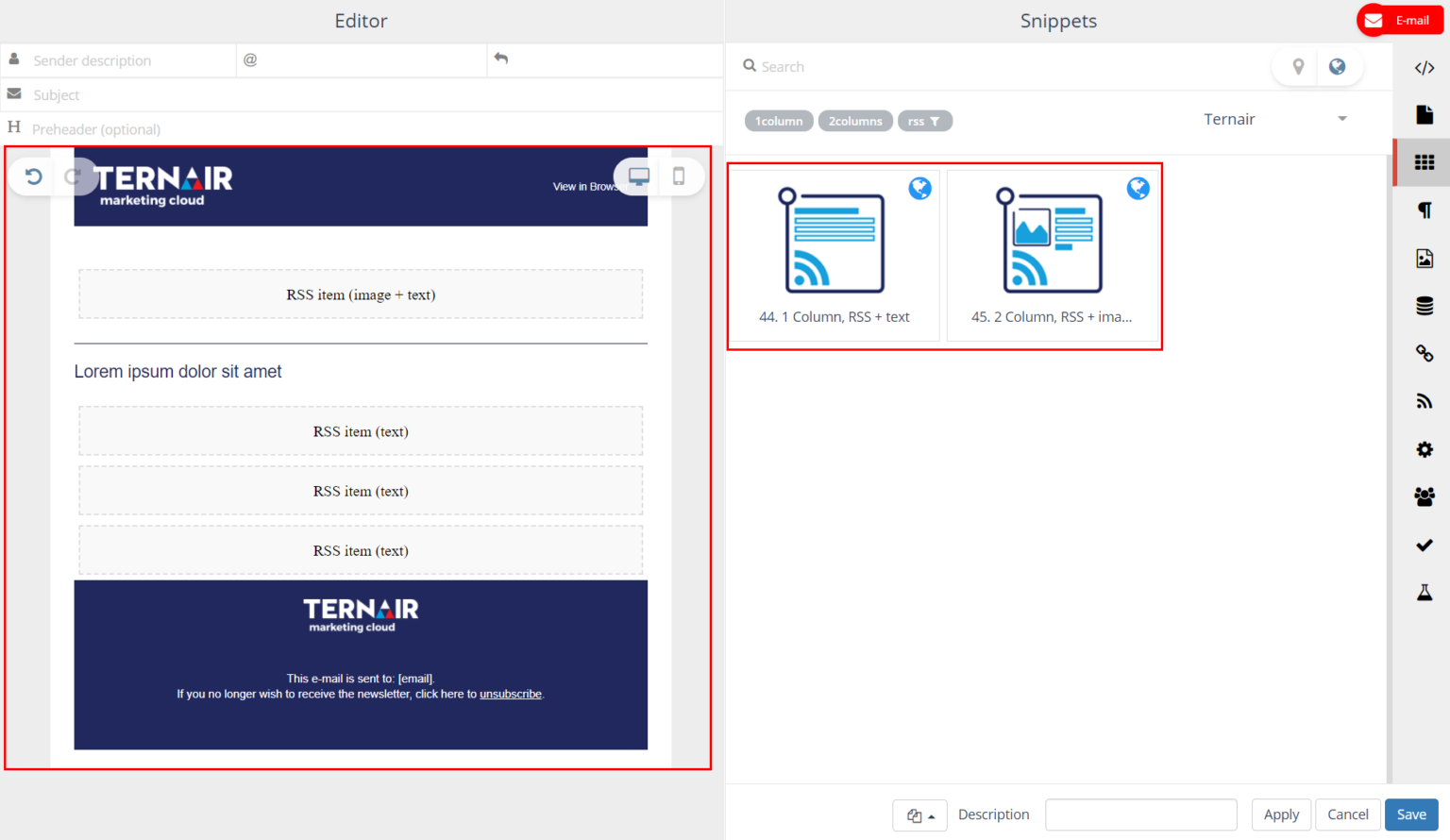Screen dimensions: 1450x840
Task: Toggle global snippets globe filter
Action: point(1337,67)
